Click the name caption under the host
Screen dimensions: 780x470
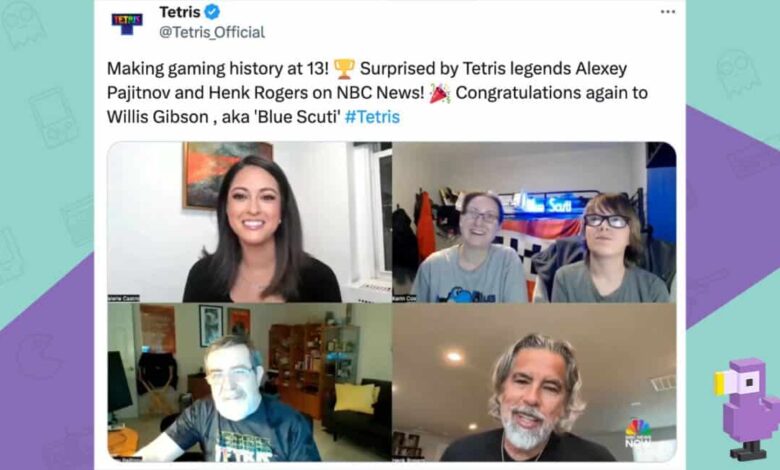click(124, 298)
